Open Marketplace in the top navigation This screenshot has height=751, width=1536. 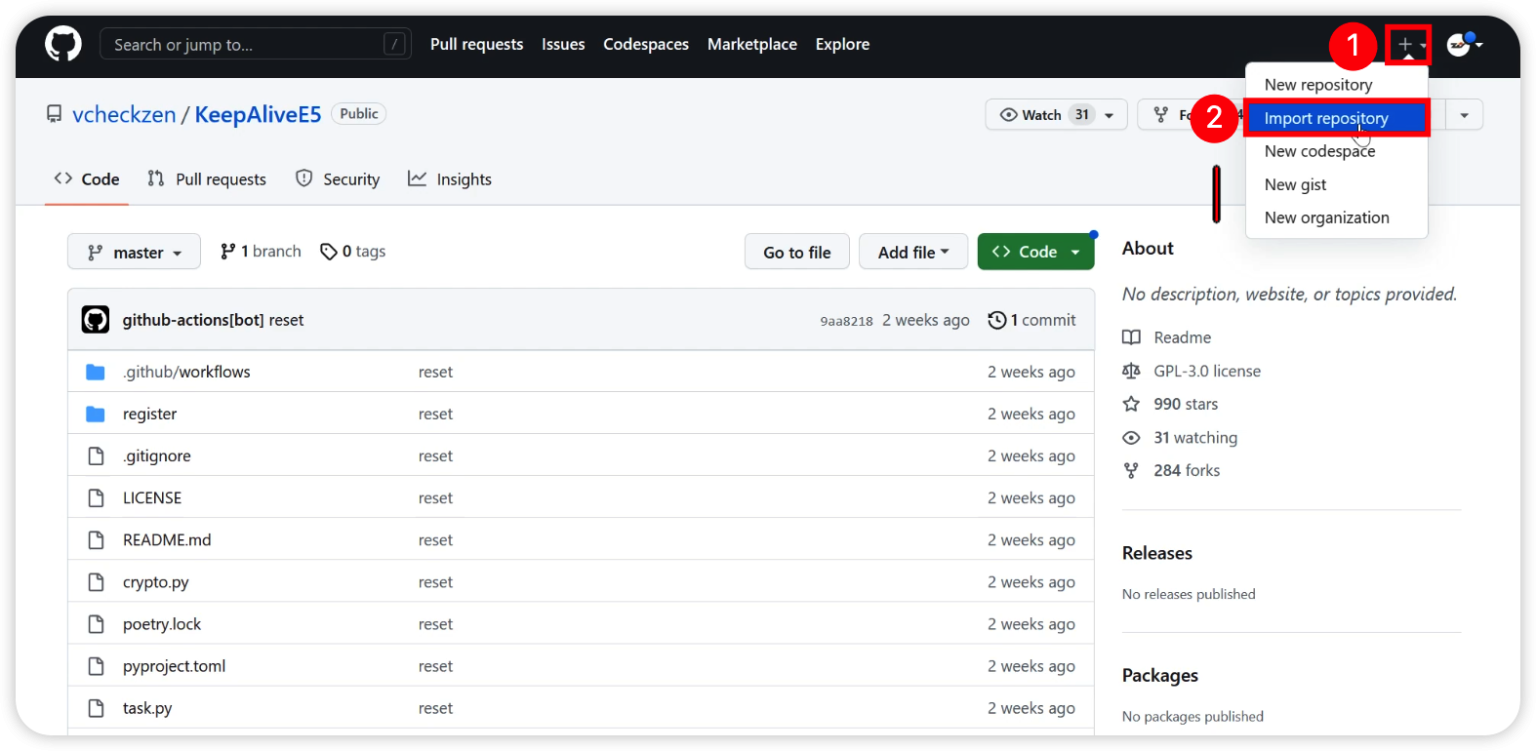coord(752,44)
